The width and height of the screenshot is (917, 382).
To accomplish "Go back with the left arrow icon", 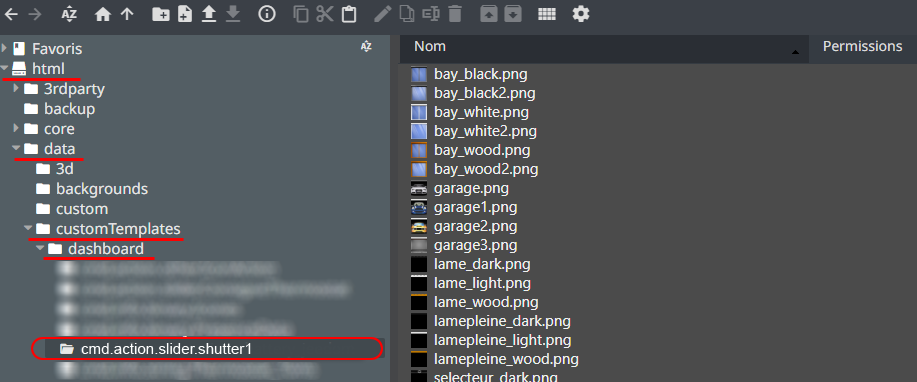I will click(x=11, y=14).
